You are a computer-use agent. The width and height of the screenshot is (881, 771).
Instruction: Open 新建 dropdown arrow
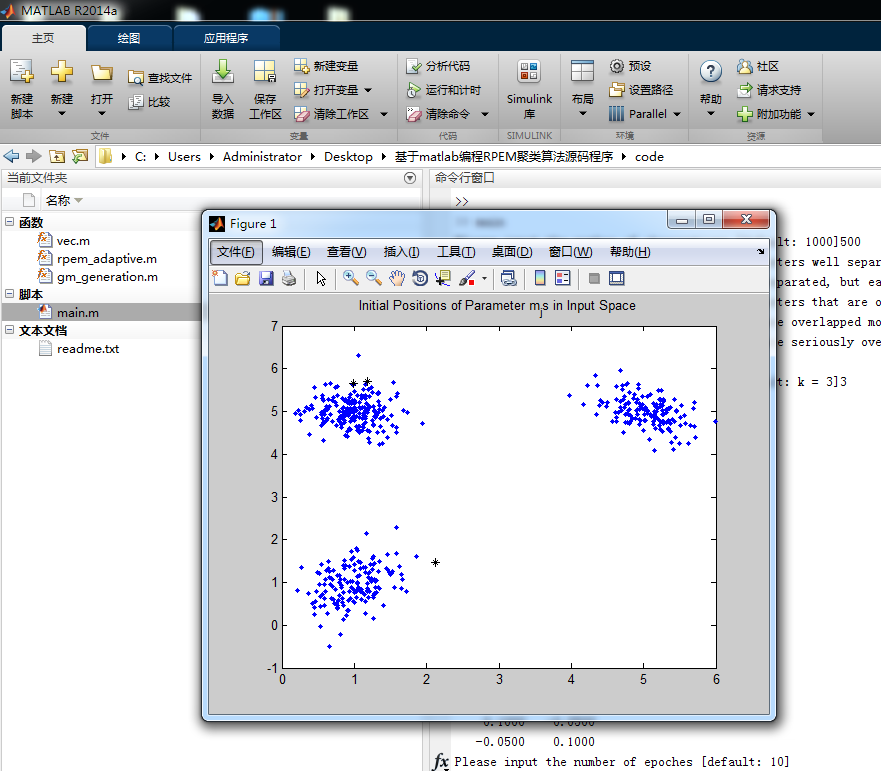click(62, 114)
